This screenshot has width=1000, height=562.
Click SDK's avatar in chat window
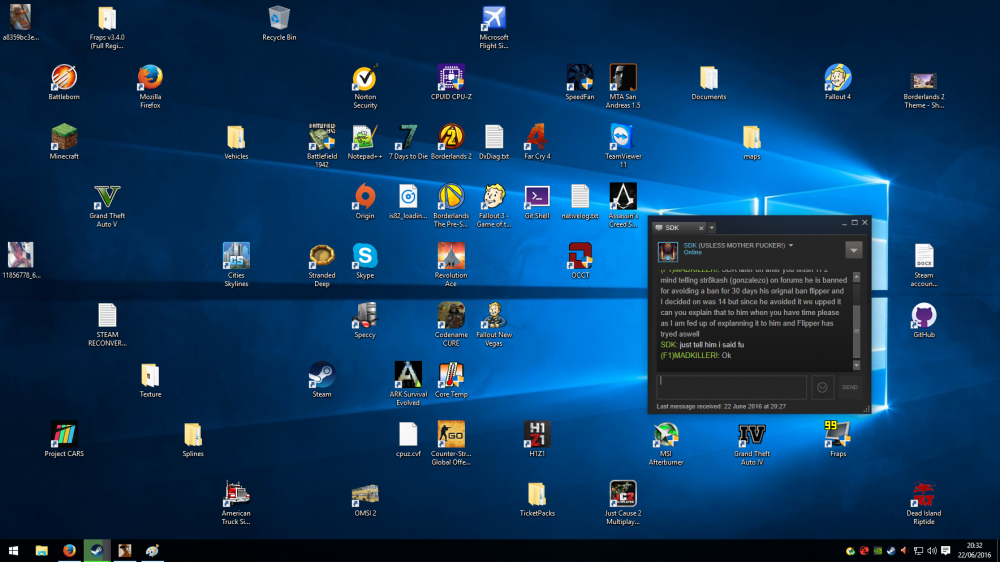[668, 251]
